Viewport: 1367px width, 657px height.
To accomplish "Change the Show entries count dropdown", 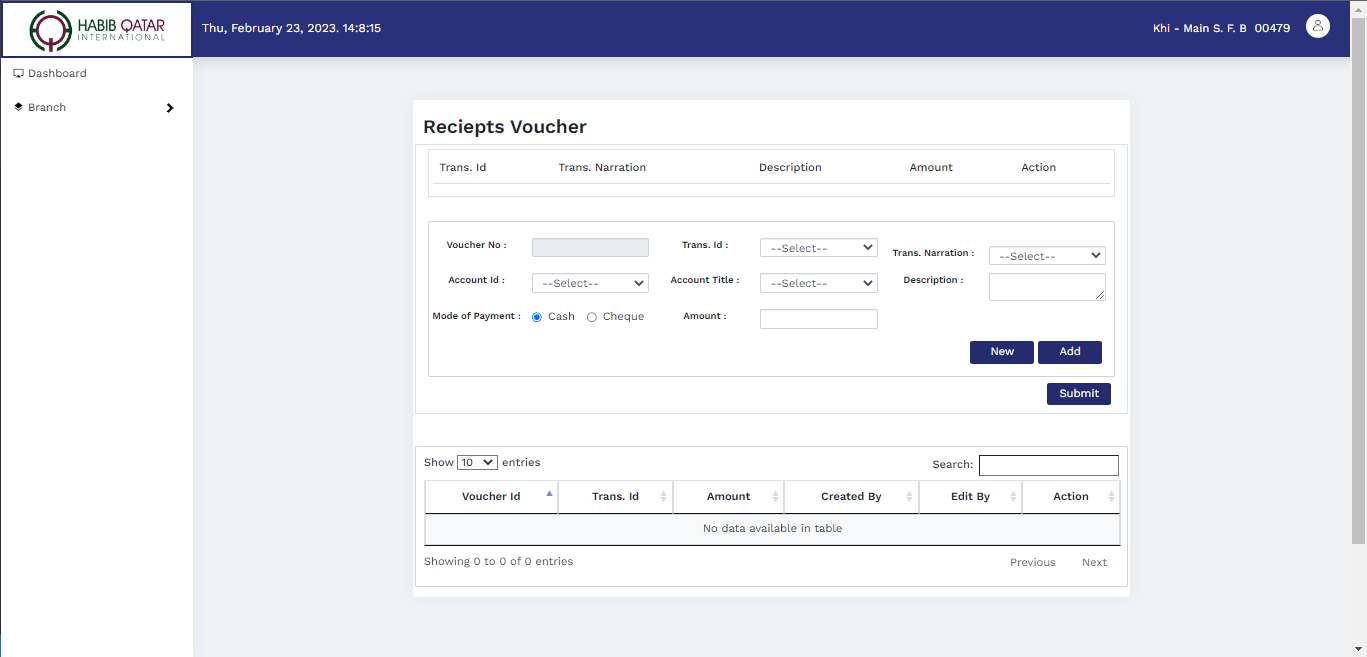I will coord(477,462).
